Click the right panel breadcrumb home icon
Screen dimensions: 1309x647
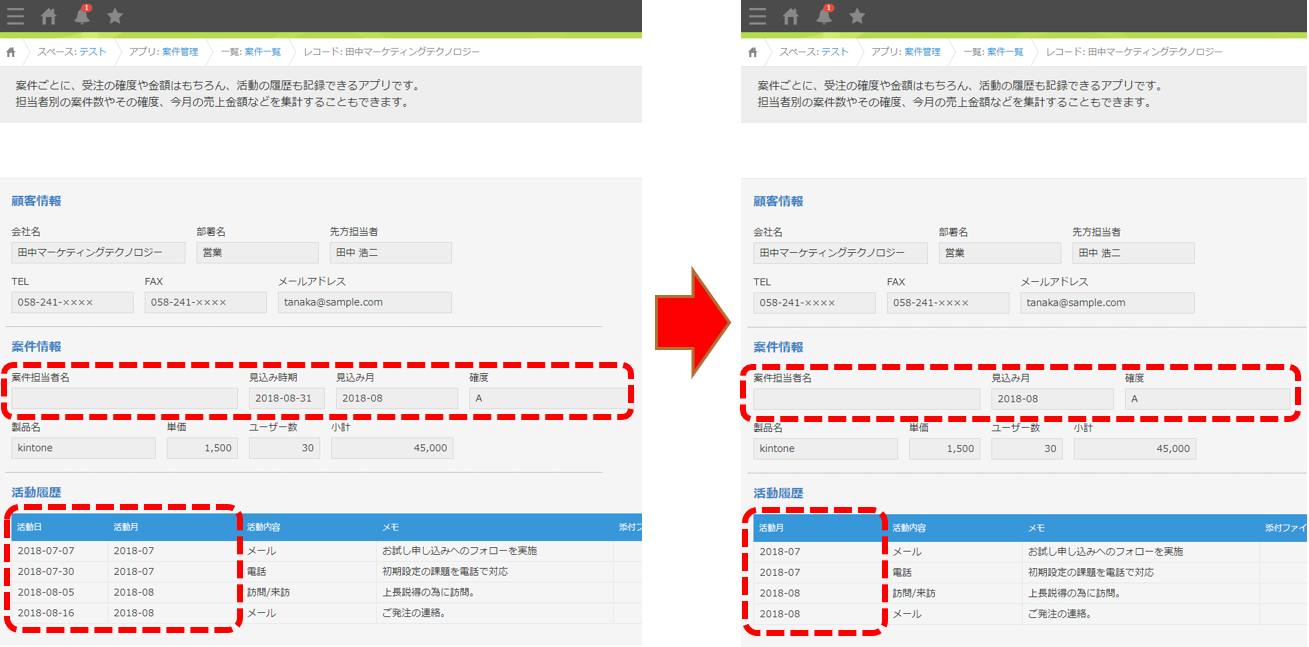pos(753,52)
